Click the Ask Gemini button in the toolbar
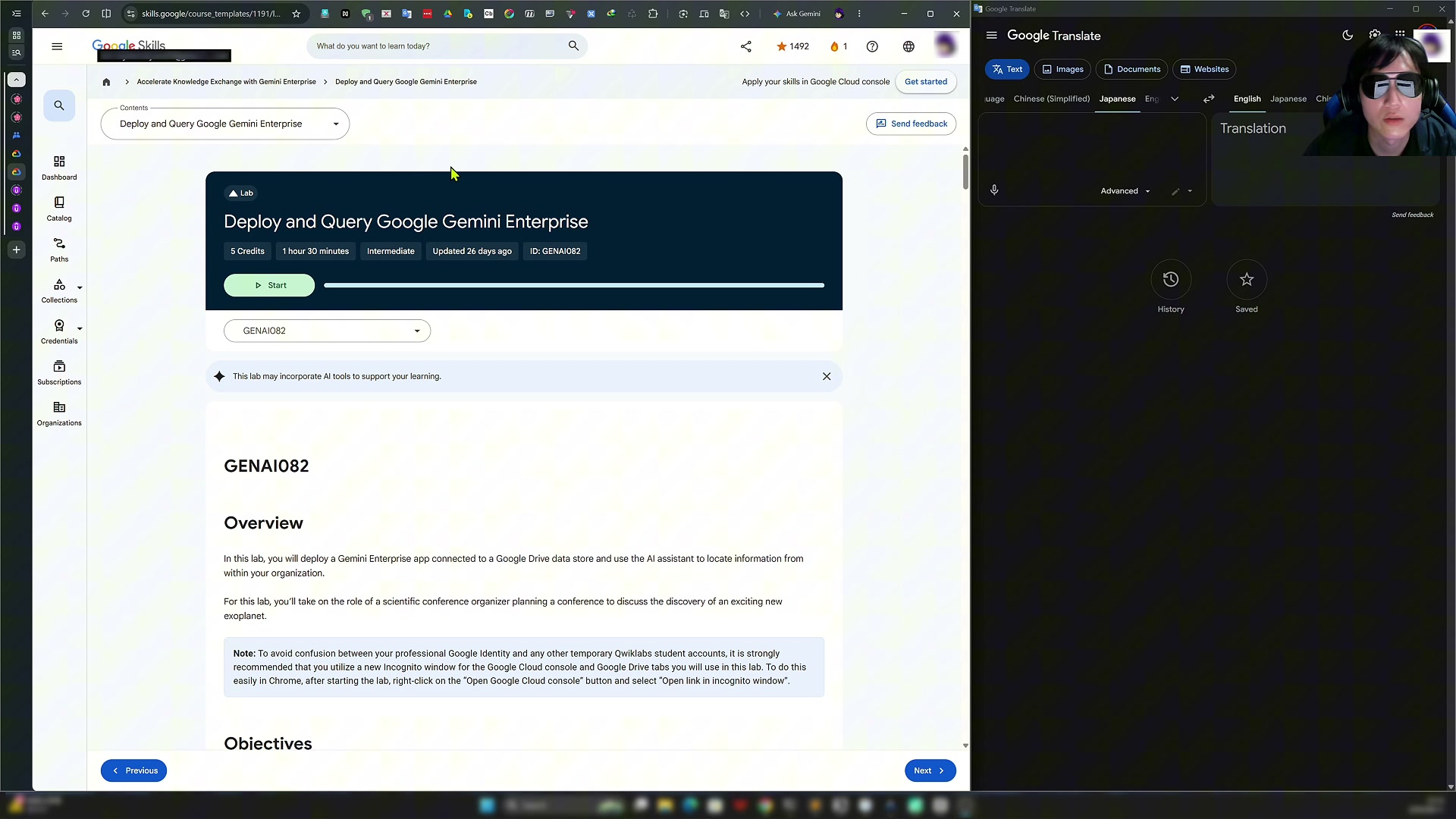 point(796,14)
